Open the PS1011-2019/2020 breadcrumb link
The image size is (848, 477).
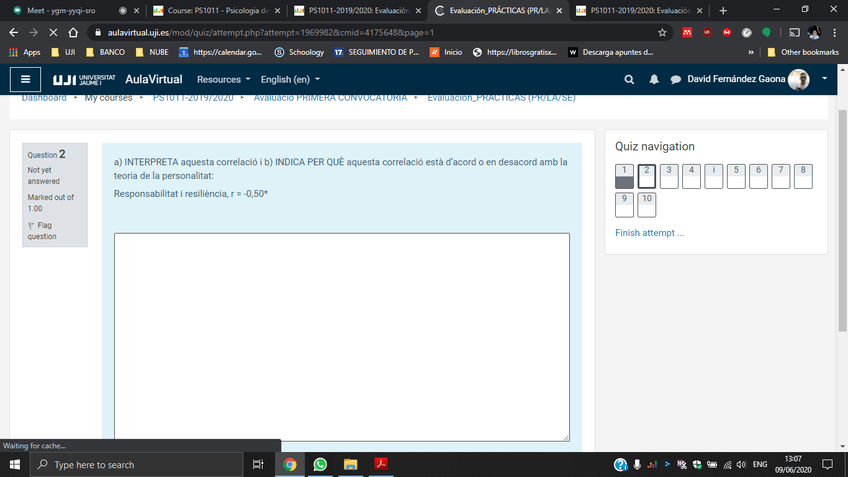(193, 98)
